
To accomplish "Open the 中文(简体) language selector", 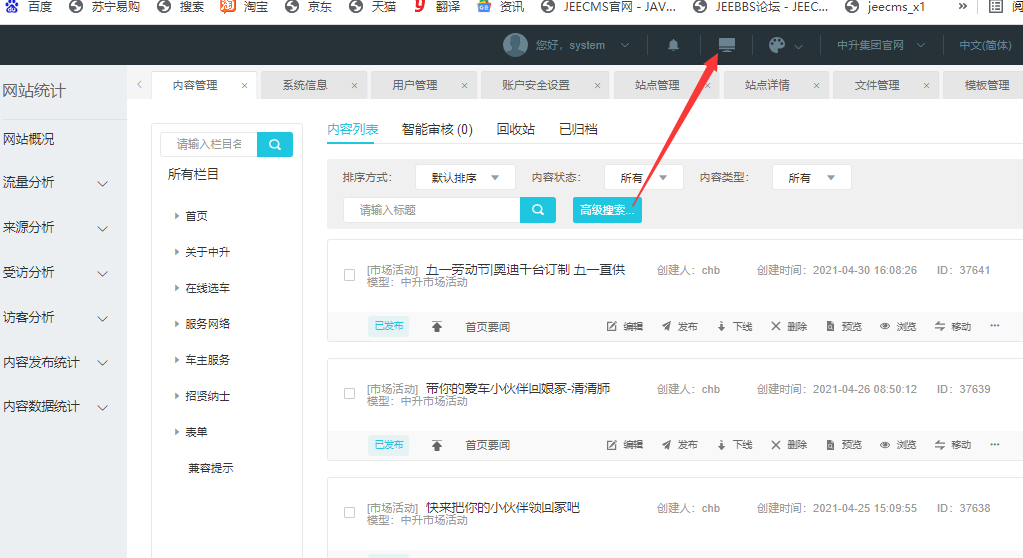I will pos(985,45).
